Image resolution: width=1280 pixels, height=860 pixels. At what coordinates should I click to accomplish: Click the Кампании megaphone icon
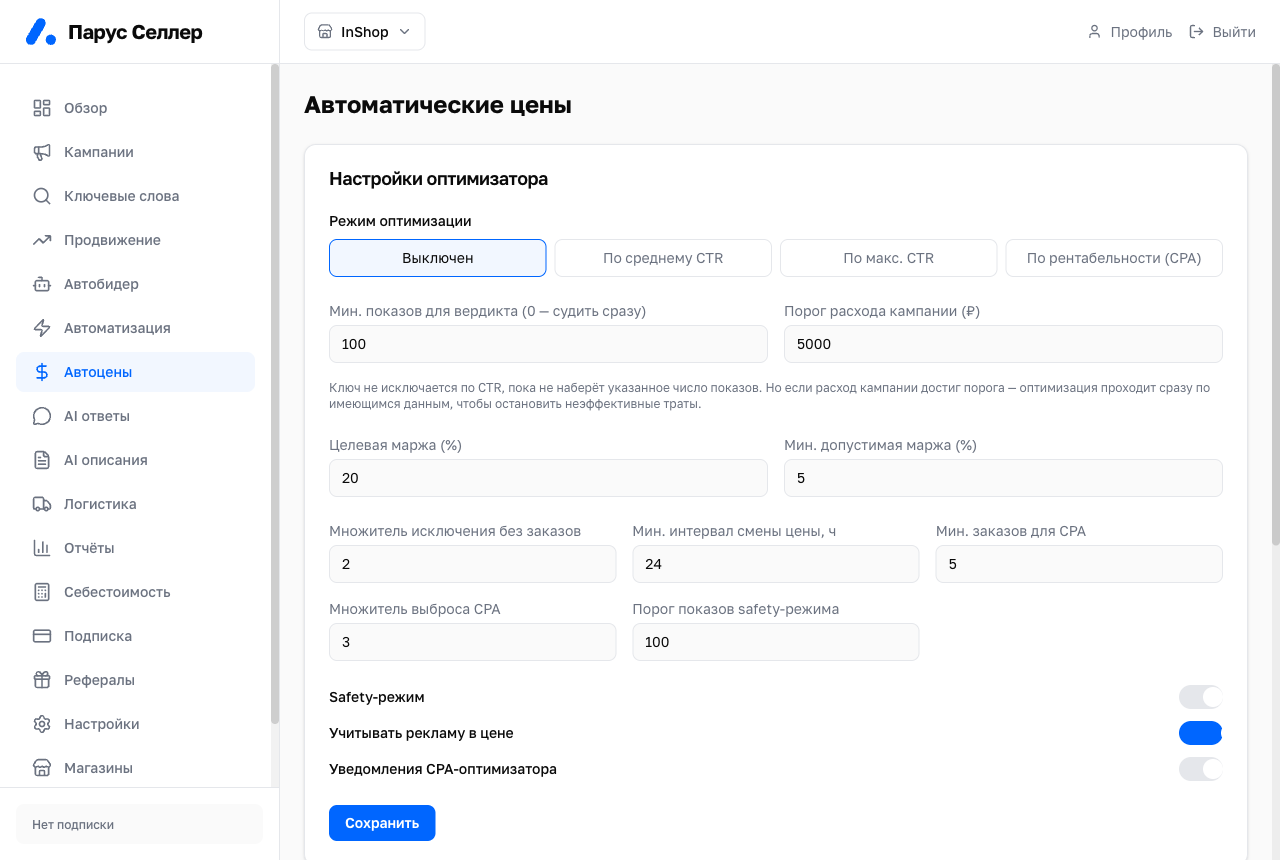pos(42,152)
